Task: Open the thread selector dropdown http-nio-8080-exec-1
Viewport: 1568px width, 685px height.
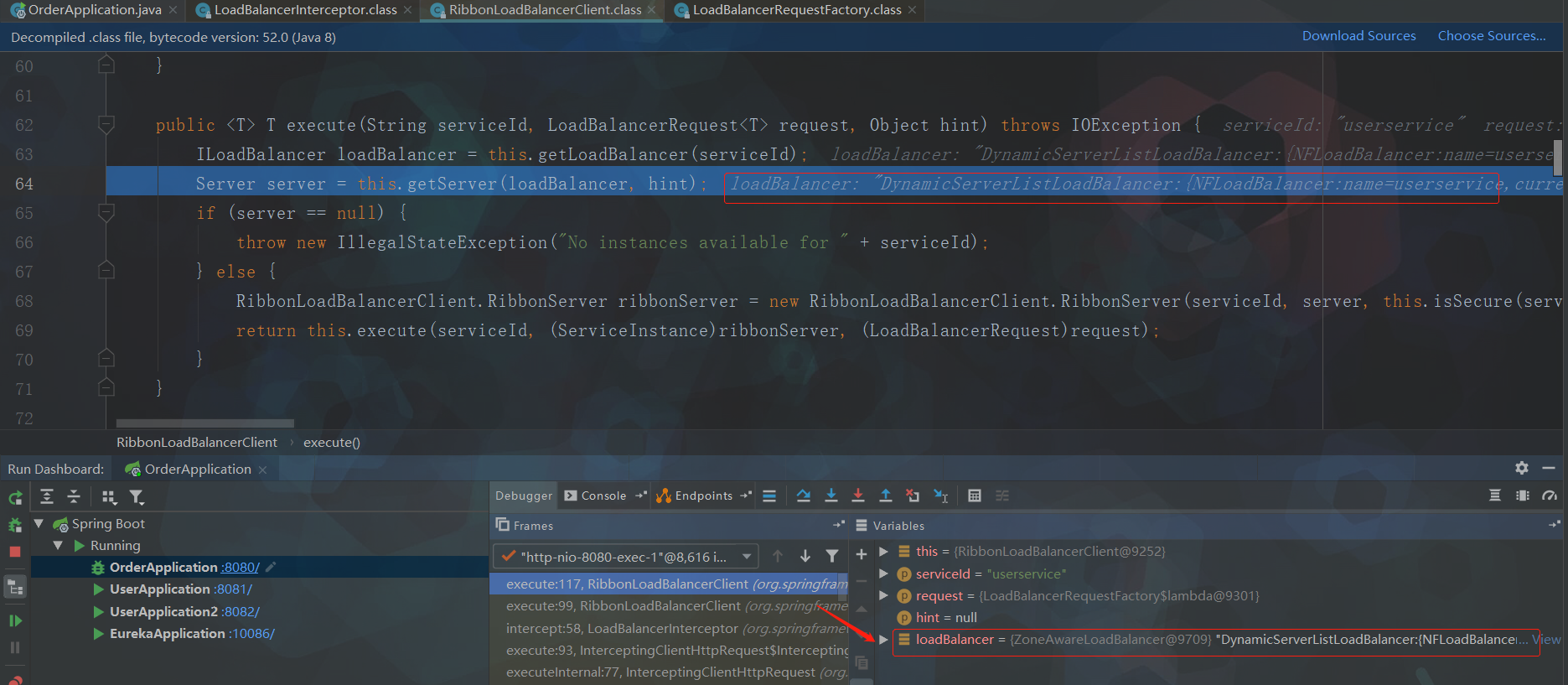Action: point(626,556)
